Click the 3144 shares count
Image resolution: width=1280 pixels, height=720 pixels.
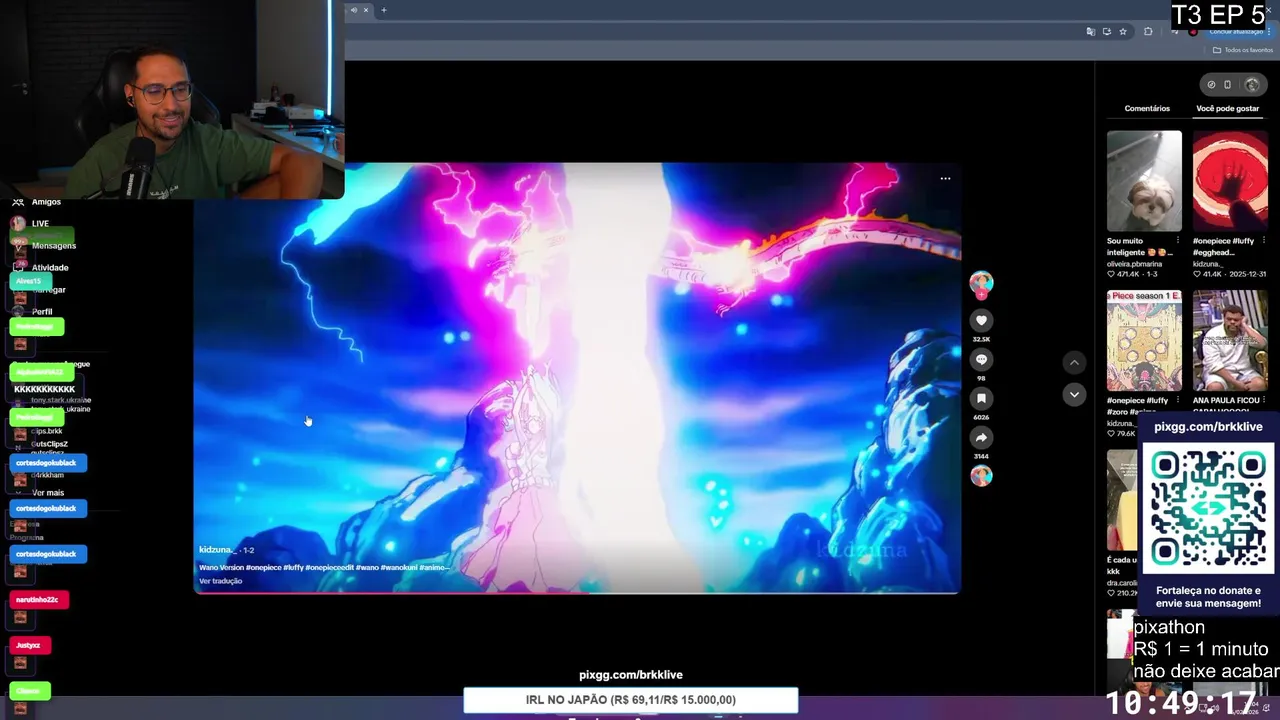pyautogui.click(x=981, y=456)
